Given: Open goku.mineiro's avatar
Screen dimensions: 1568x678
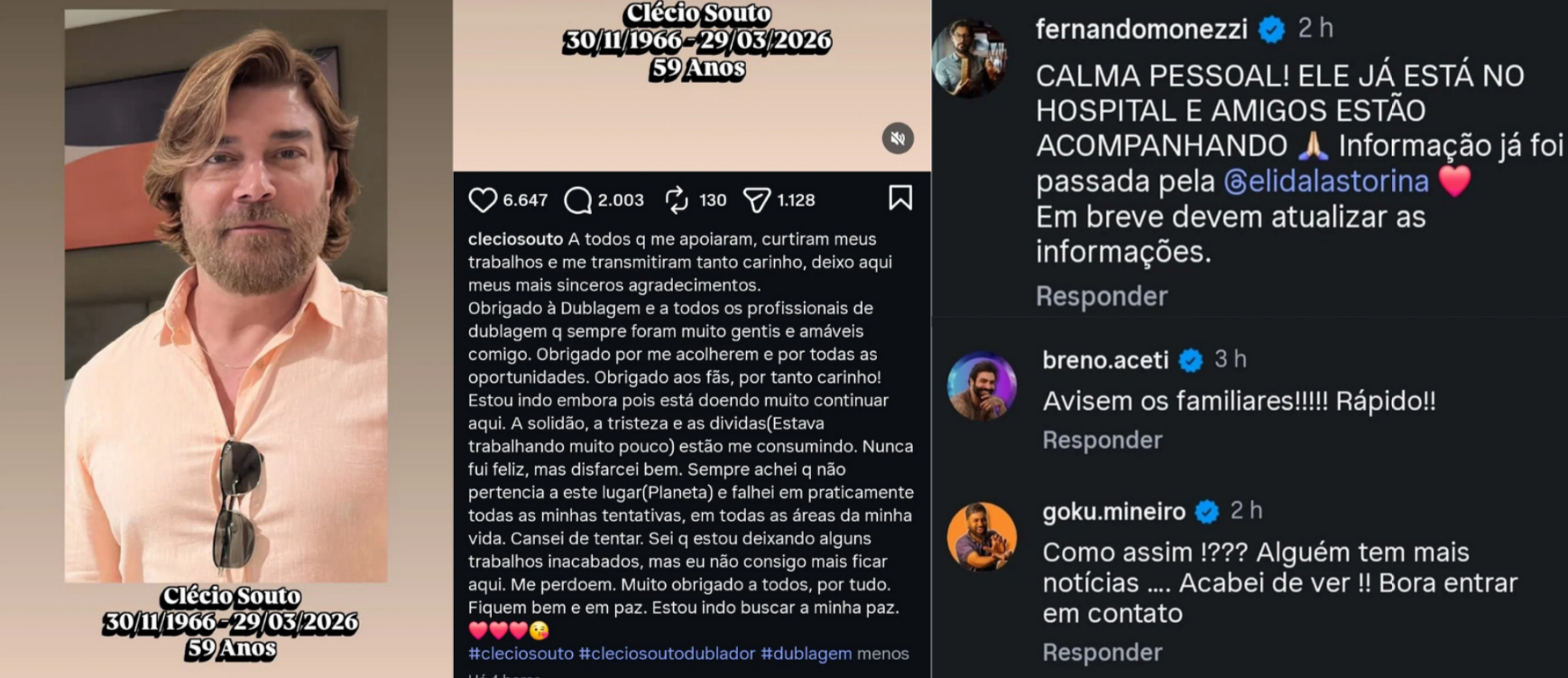Looking at the screenshot, I should [982, 536].
